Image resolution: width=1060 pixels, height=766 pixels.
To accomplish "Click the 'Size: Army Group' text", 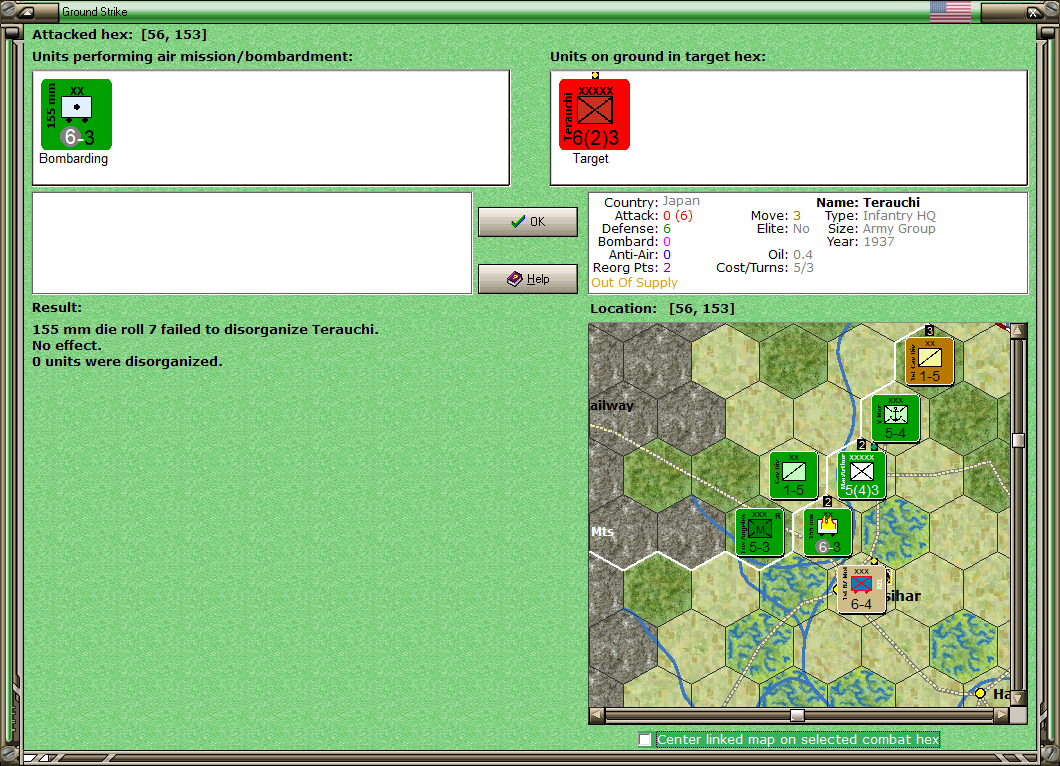I will coord(882,229).
